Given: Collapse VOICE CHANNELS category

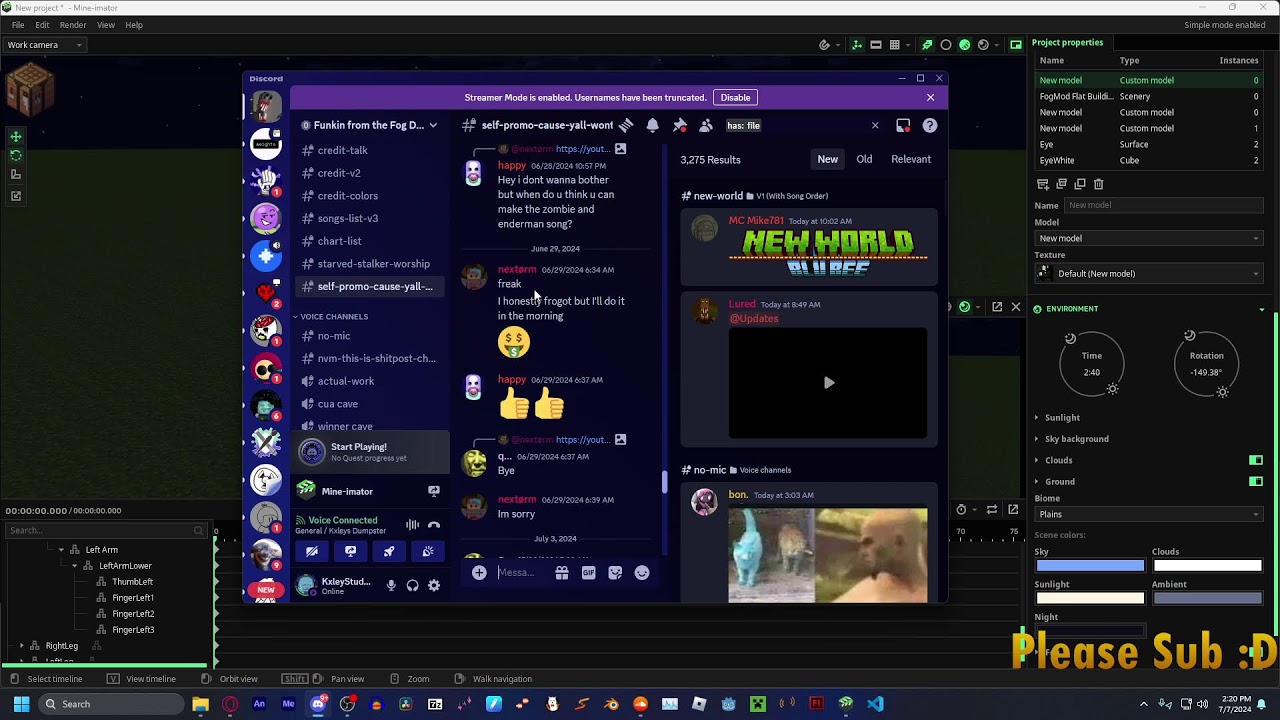Looking at the screenshot, I should [334, 316].
